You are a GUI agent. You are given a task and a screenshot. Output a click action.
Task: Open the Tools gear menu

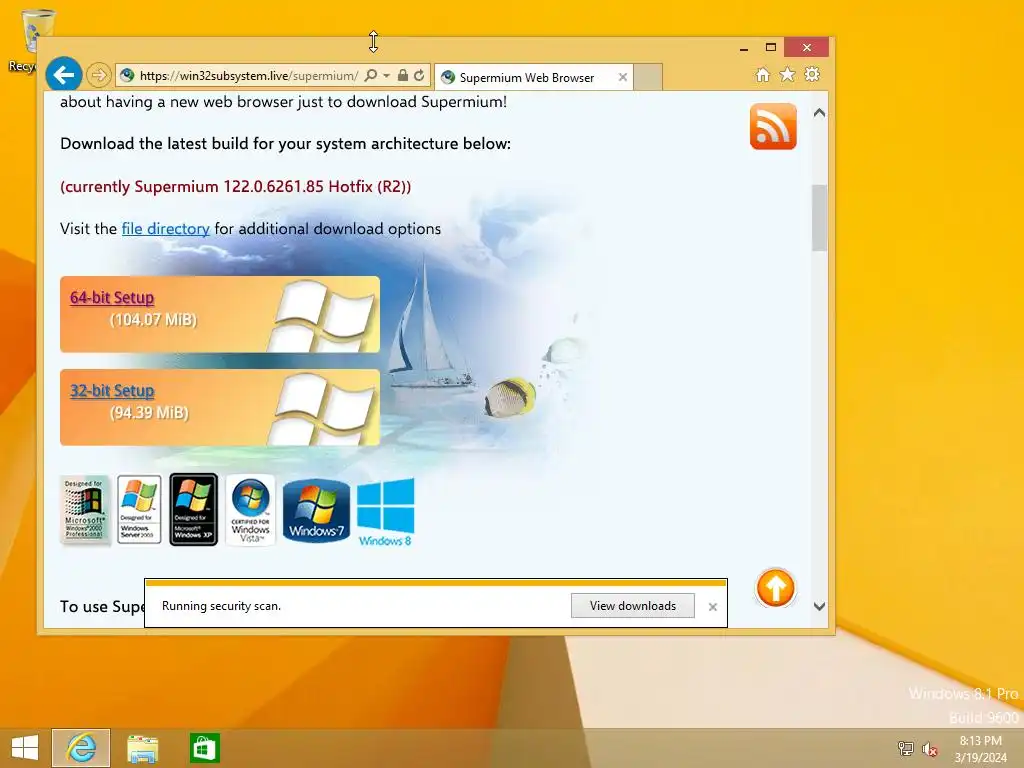(812, 74)
